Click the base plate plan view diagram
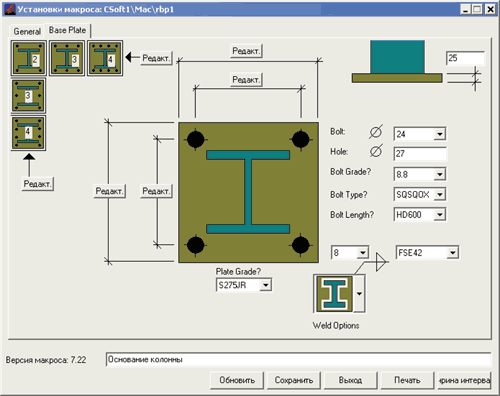The image size is (500, 396). (x=248, y=192)
